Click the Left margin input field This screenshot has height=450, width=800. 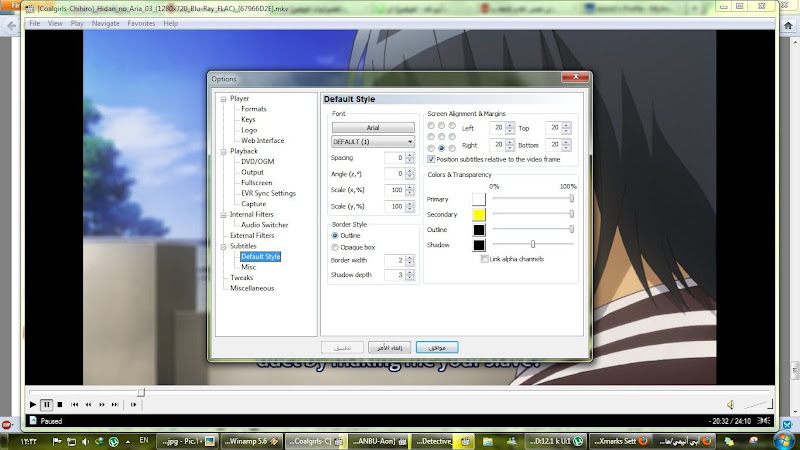[x=497, y=128]
